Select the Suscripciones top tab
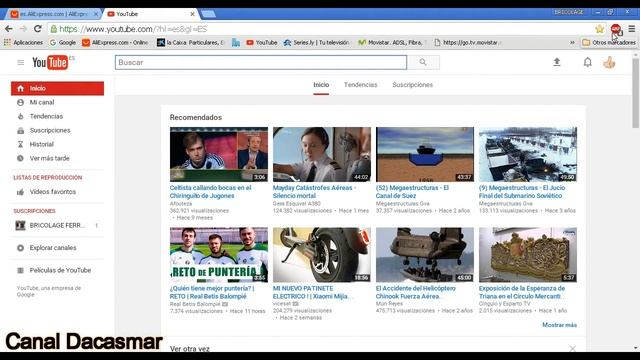 (413, 85)
